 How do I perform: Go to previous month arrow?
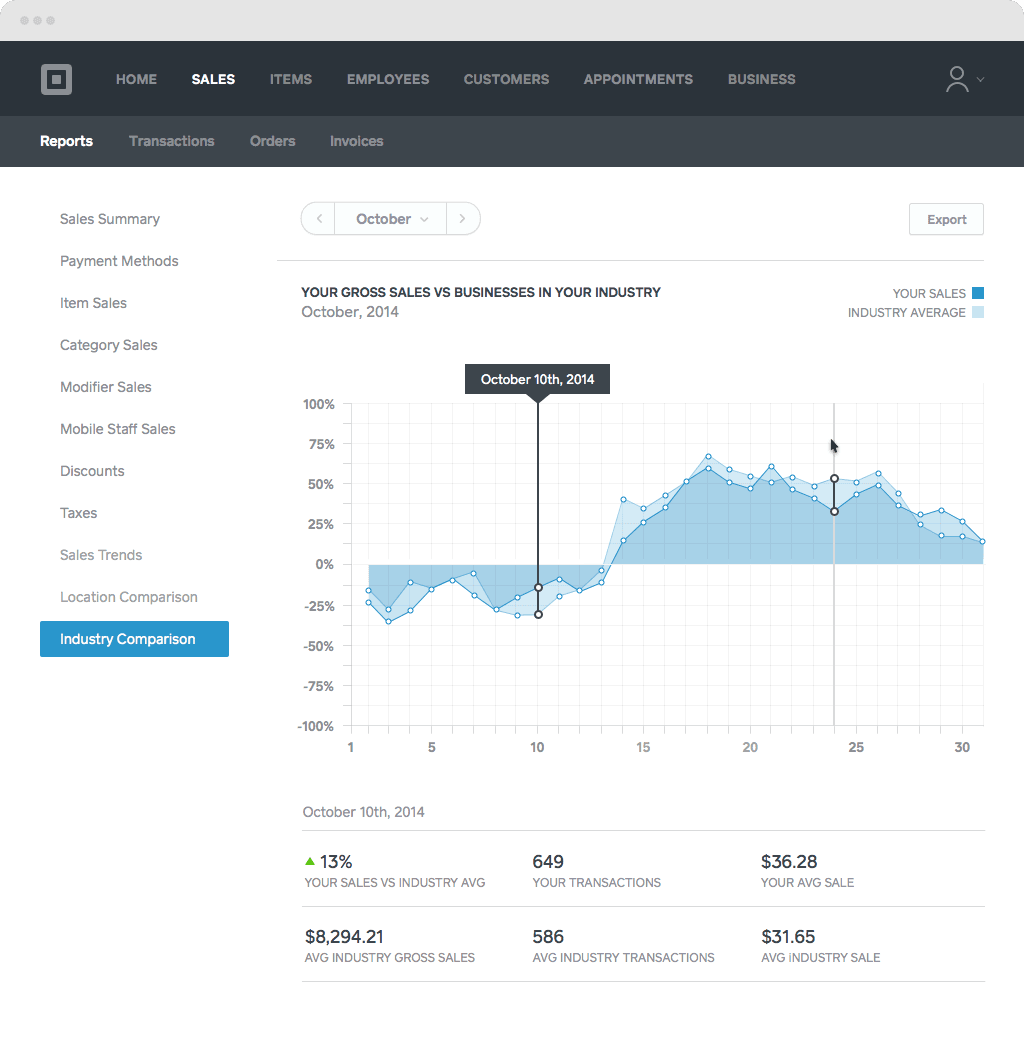[318, 219]
